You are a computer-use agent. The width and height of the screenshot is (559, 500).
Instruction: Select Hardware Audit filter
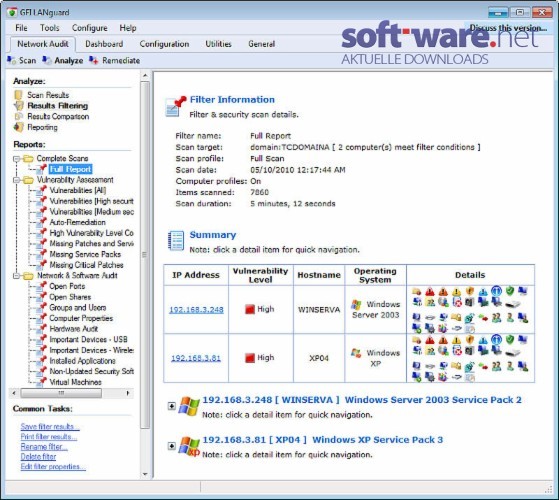pyautogui.click(x=73, y=329)
